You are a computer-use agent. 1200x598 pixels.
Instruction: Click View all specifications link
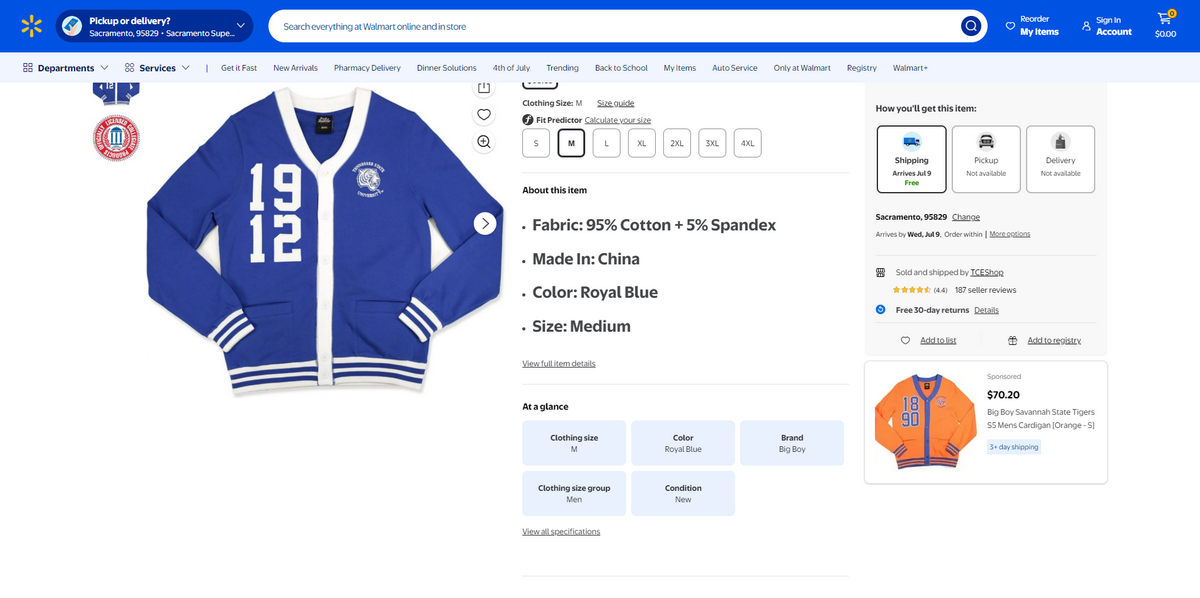(x=561, y=532)
